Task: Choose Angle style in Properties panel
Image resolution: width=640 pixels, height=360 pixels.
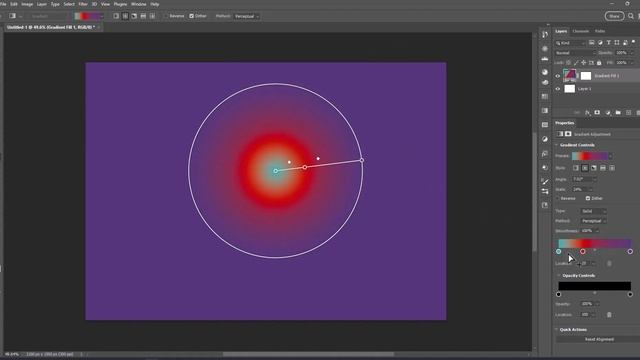Action: (x=594, y=168)
